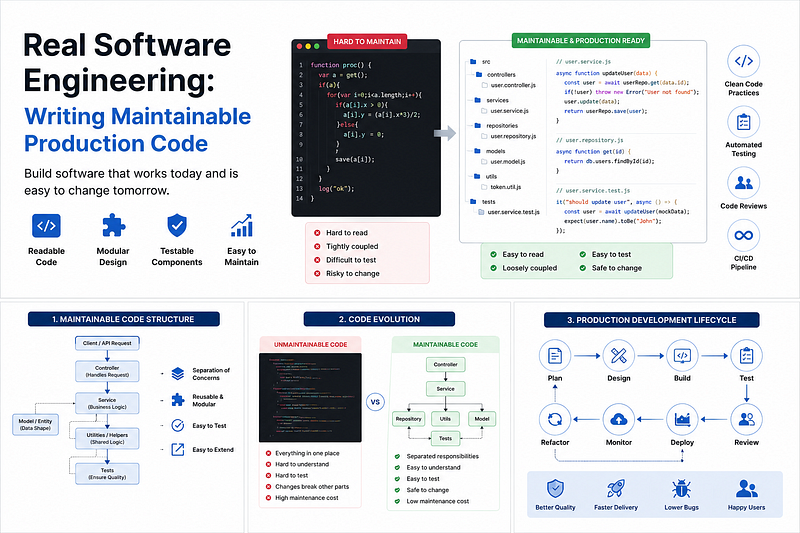Click the 'Safe to change' text in green box
This screenshot has width=800, height=533.
point(617,268)
